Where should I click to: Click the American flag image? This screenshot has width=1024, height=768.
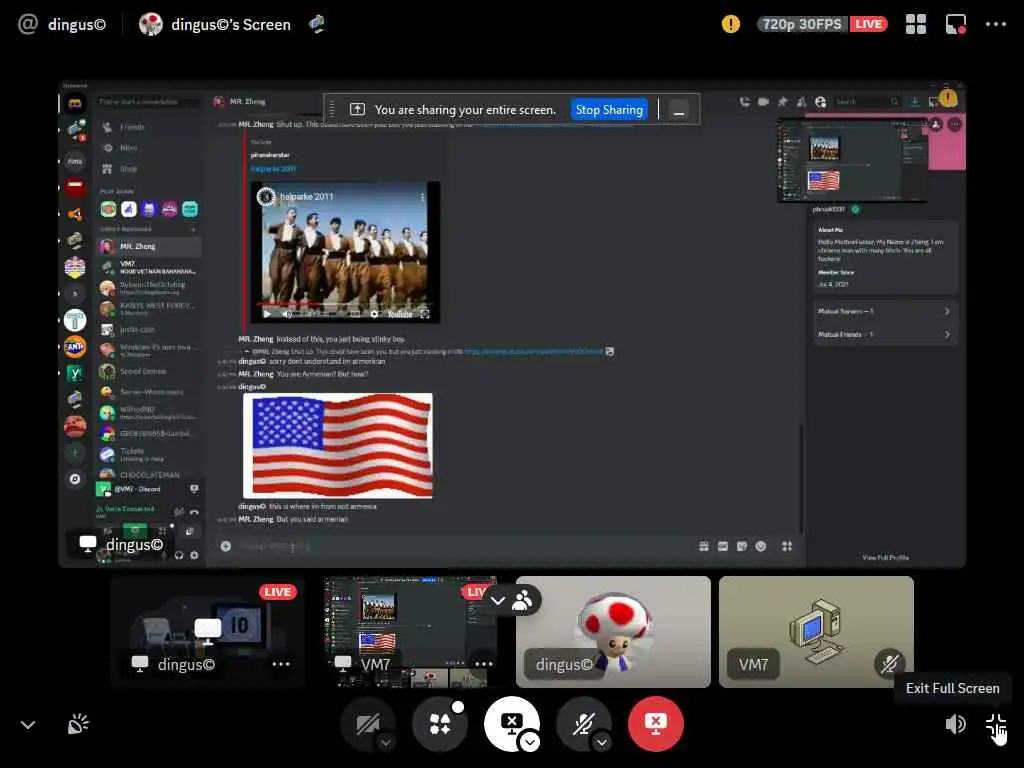[x=338, y=445]
